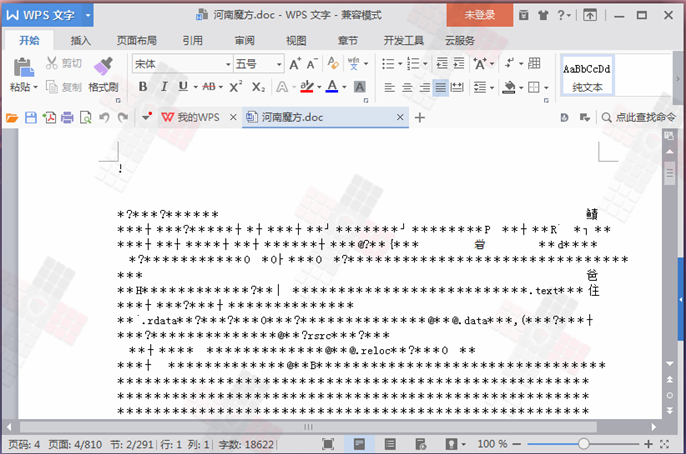This screenshot has width=686, height=454.
Task: Click zoom in plus button
Action: (648, 444)
